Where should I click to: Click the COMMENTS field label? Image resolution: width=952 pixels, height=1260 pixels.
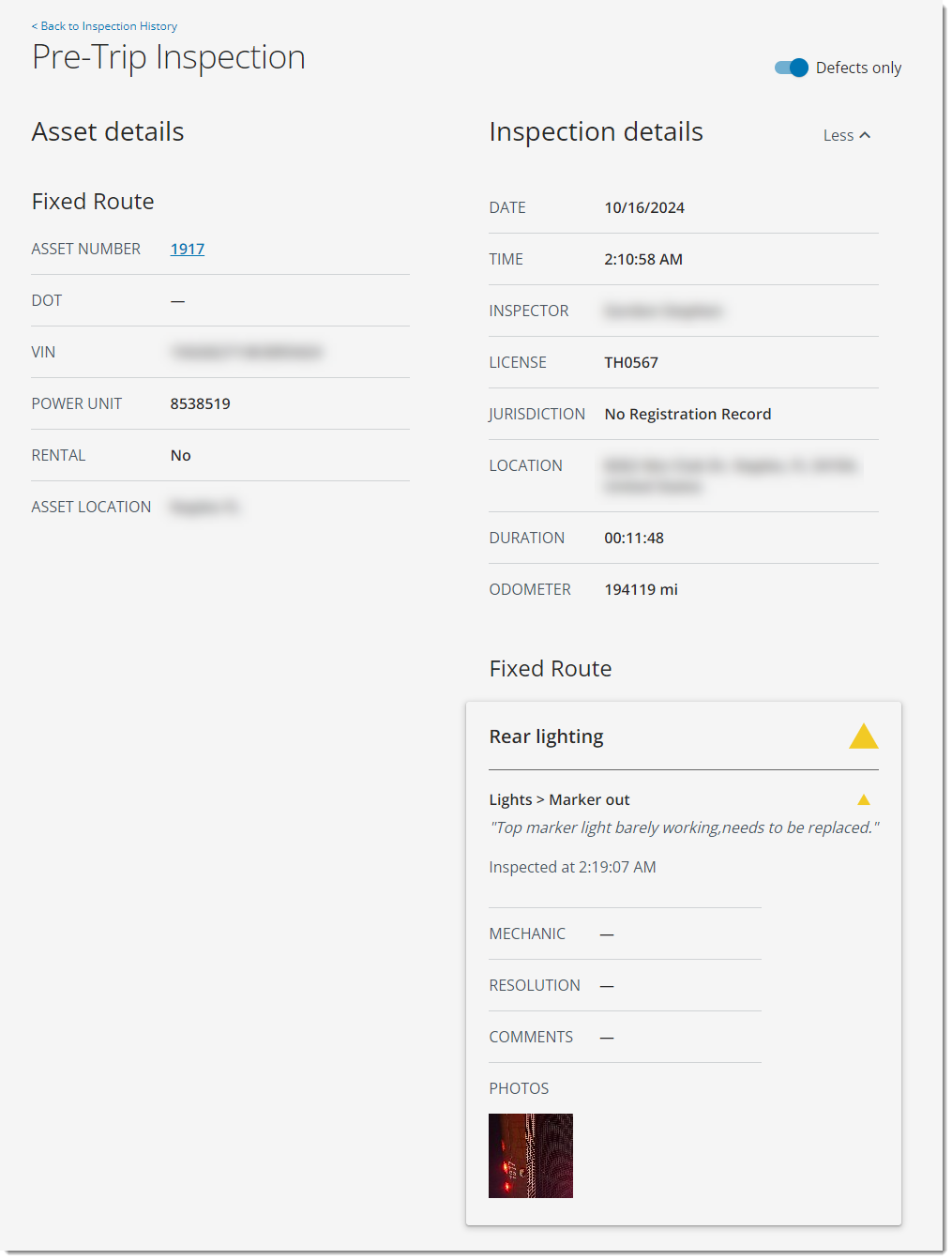(x=531, y=1037)
